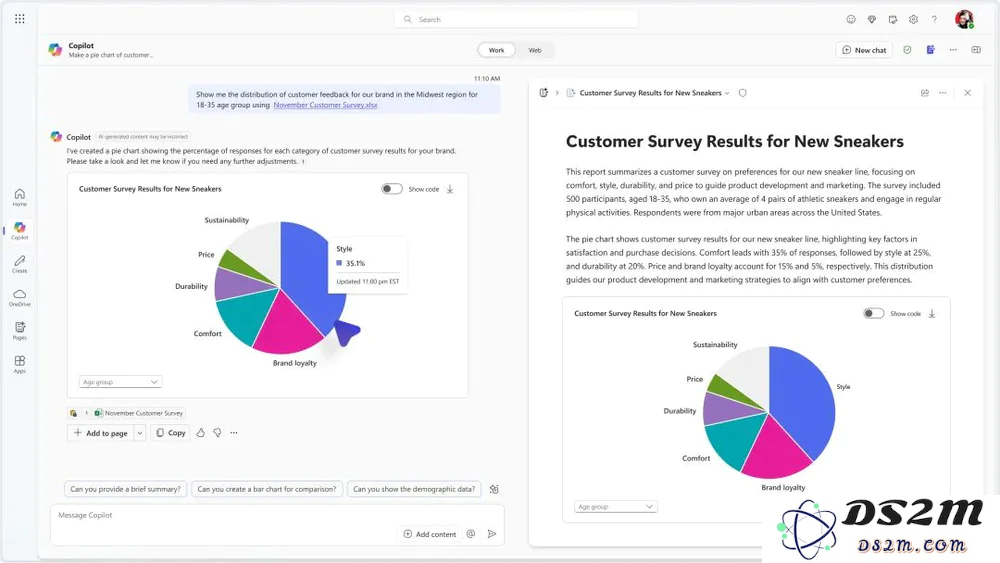Click the mention @ icon in message box
The height and width of the screenshot is (563, 1000).
pos(471,534)
